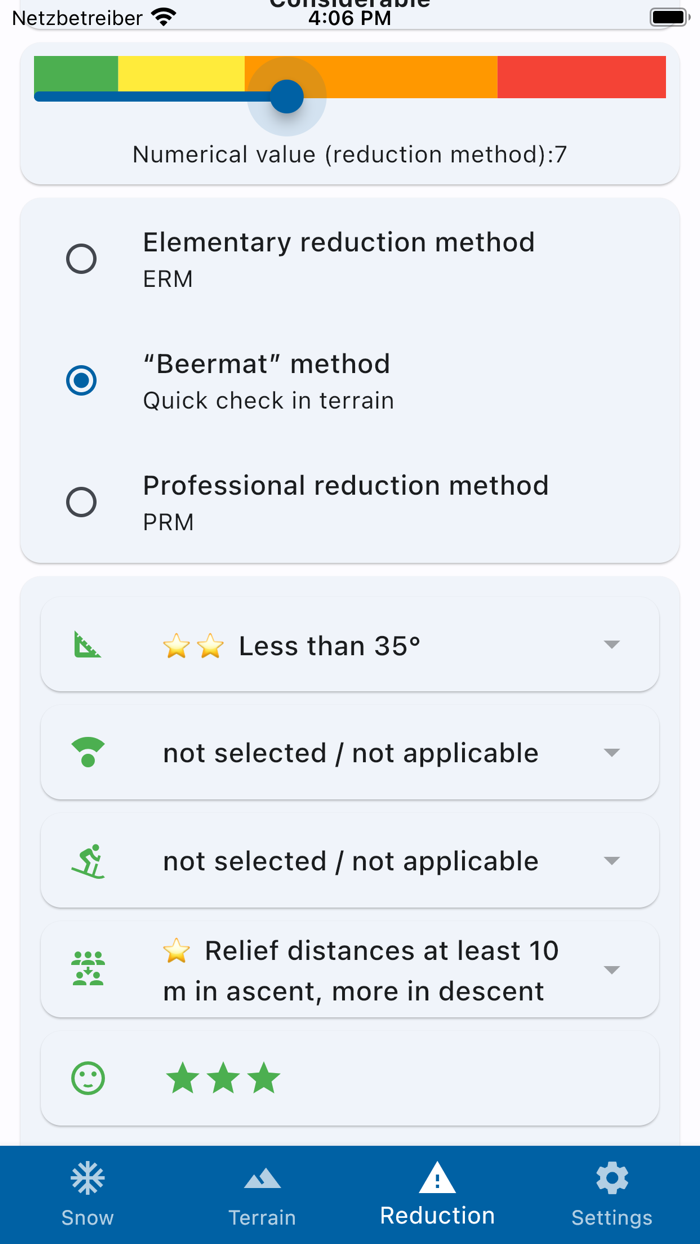This screenshot has width=700, height=1244.
Task: Tap the Quick check in terrain subtitle
Action: click(268, 401)
